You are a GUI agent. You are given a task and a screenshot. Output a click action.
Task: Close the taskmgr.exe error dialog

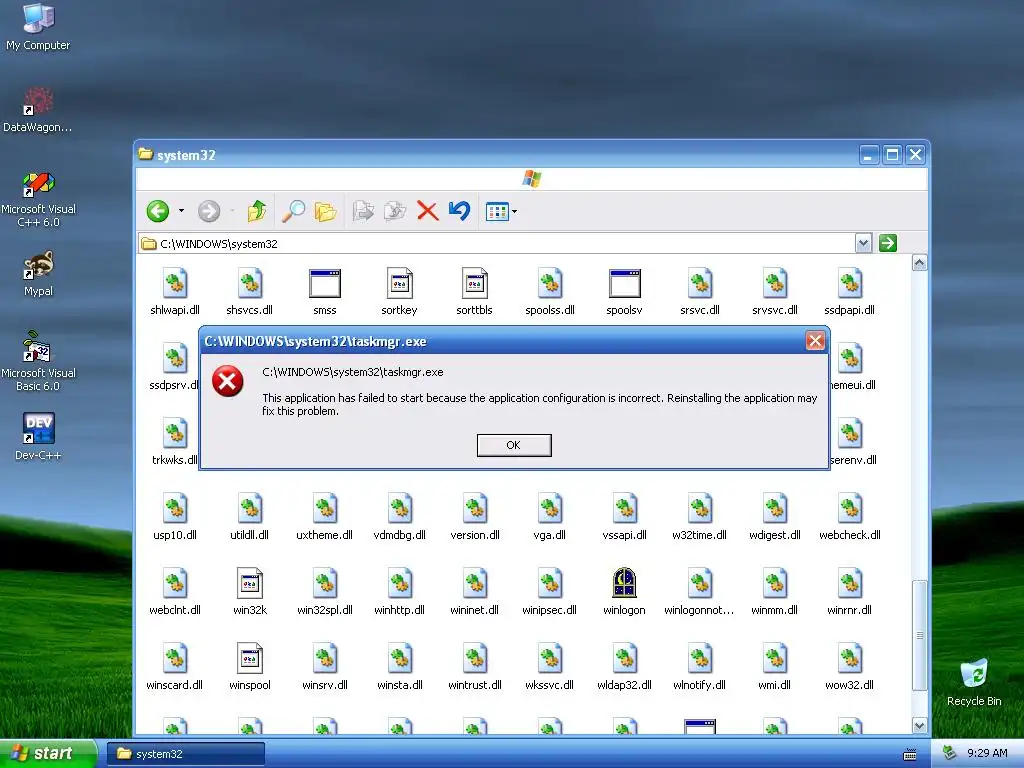click(815, 340)
